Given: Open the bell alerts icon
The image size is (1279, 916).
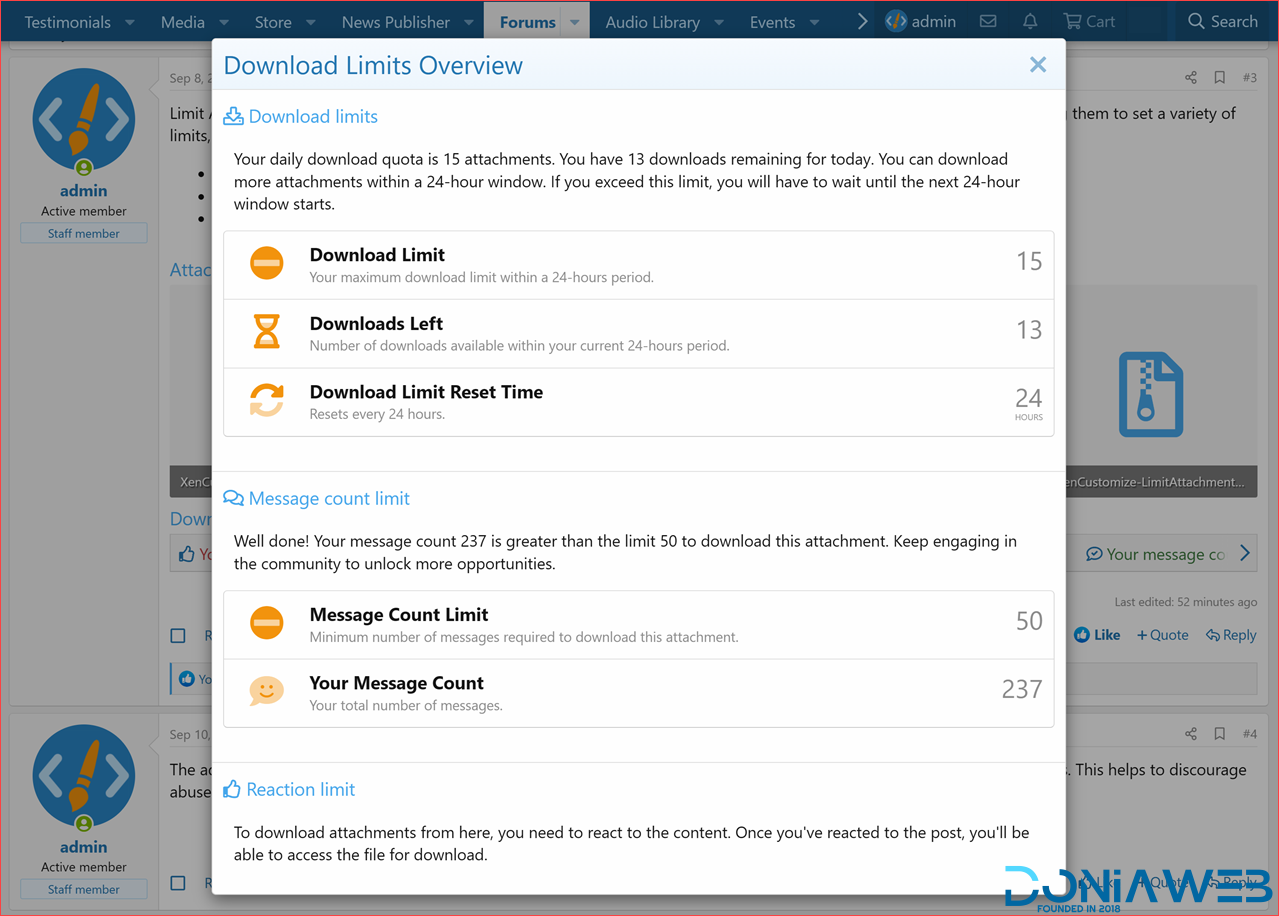Looking at the screenshot, I should tap(1030, 21).
